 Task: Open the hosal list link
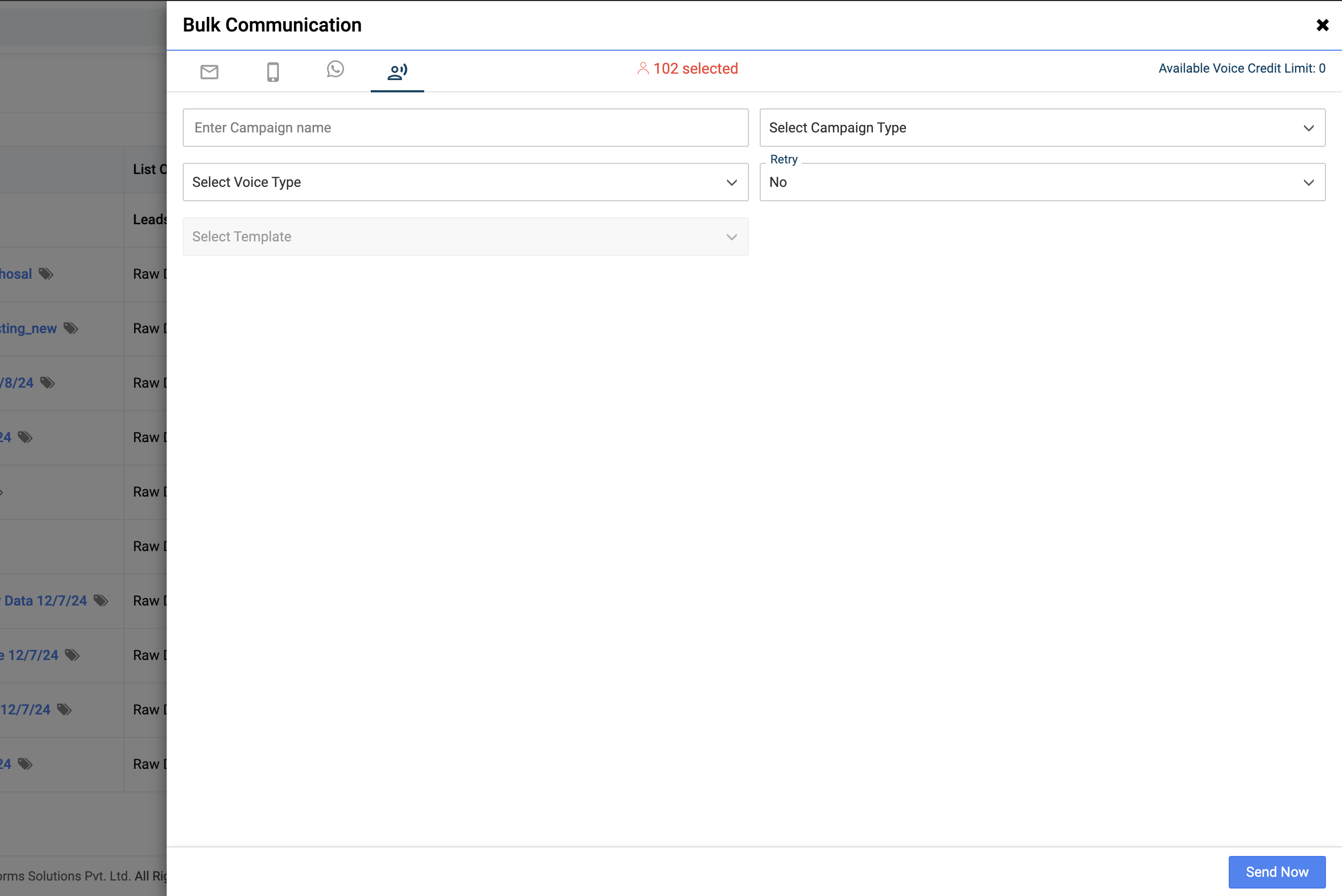[x=16, y=274]
